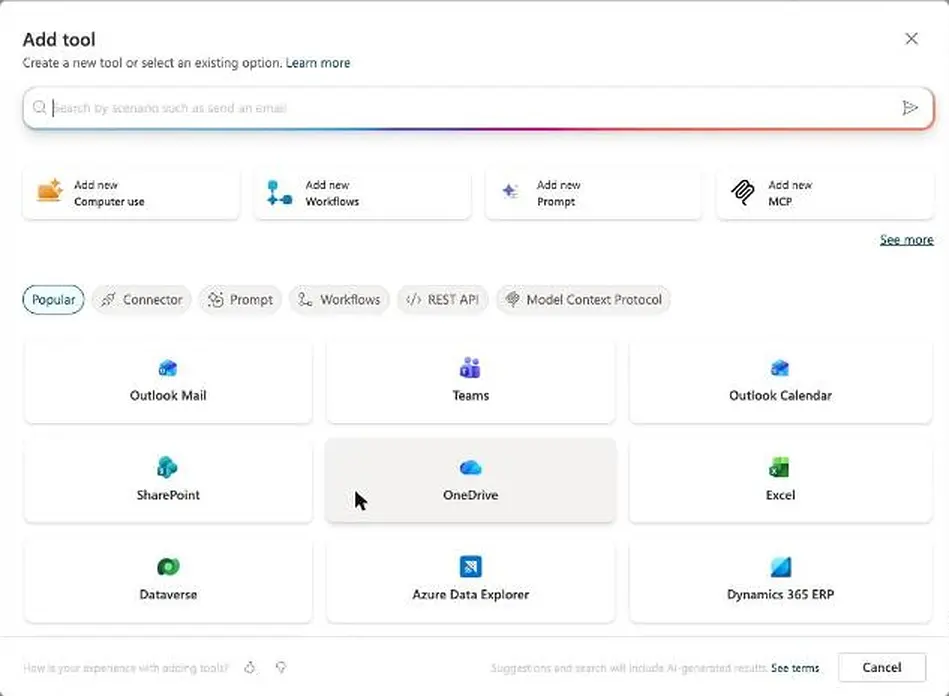Give thumbs down feedback

tap(281, 668)
